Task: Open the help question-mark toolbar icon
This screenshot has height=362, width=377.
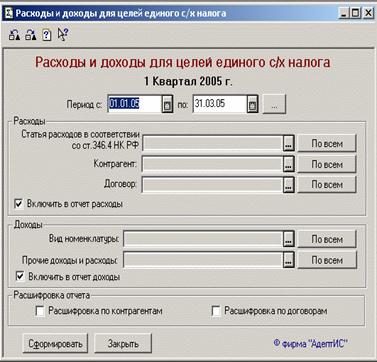Action: pos(47,35)
